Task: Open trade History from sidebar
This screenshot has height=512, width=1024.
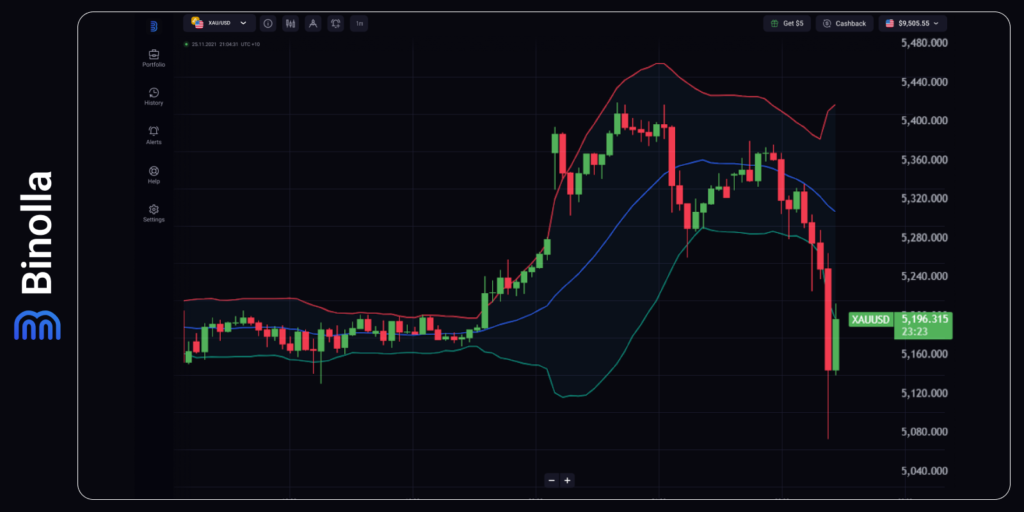Action: point(154,96)
